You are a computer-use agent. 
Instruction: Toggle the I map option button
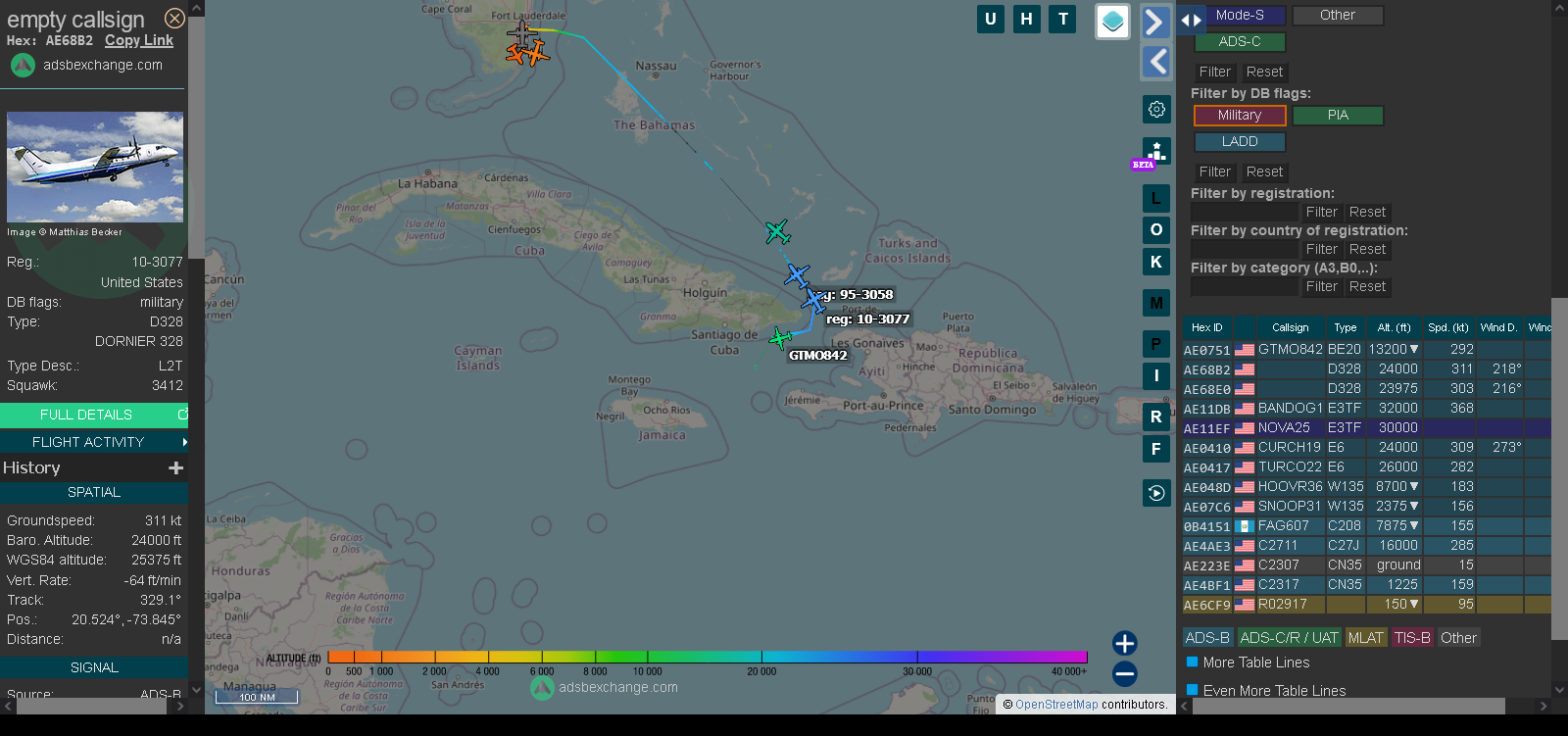pyautogui.click(x=1156, y=375)
